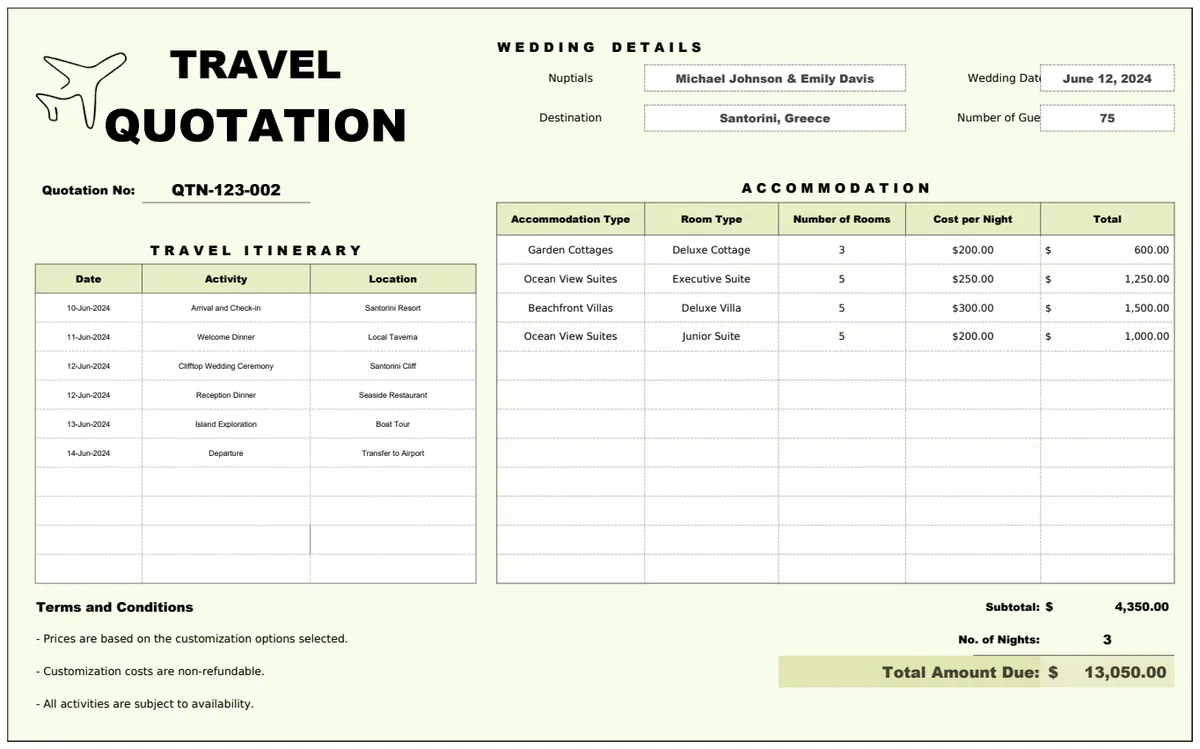Click the activities subject to availability line

[x=145, y=704]
